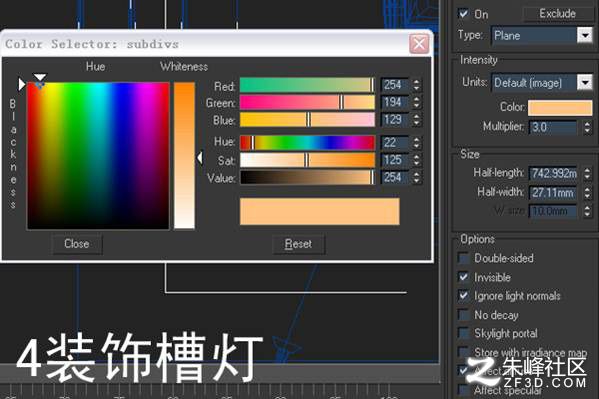Click the Blue slider bar
Image resolution: width=599 pixels, height=399 pixels.
click(x=307, y=120)
